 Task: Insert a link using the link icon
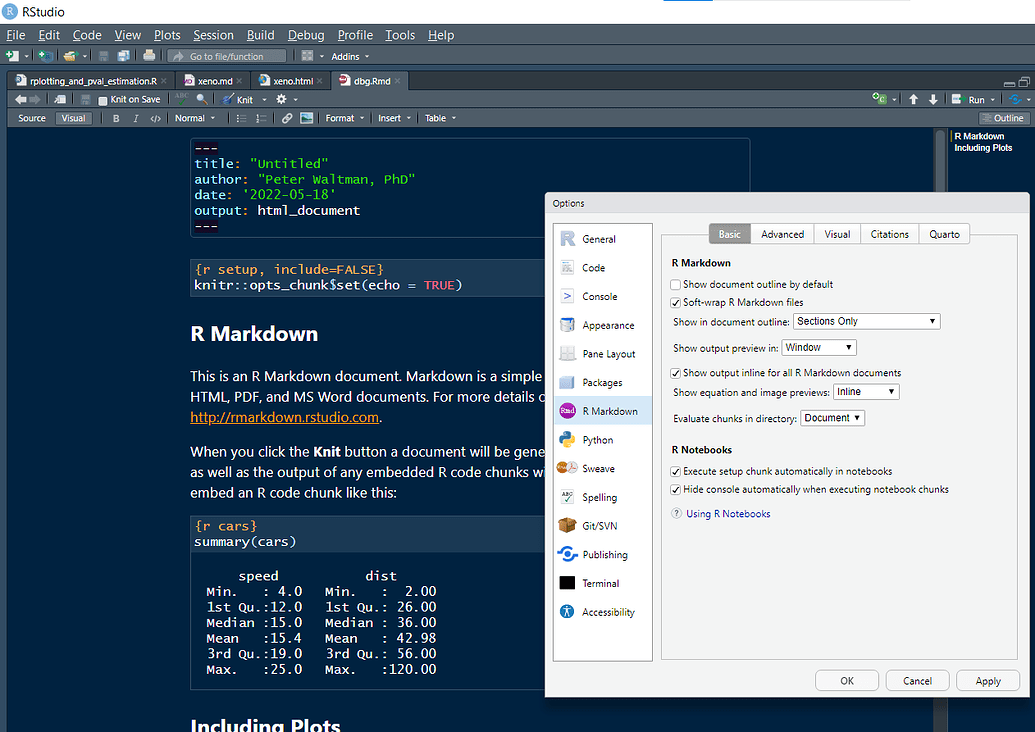288,118
